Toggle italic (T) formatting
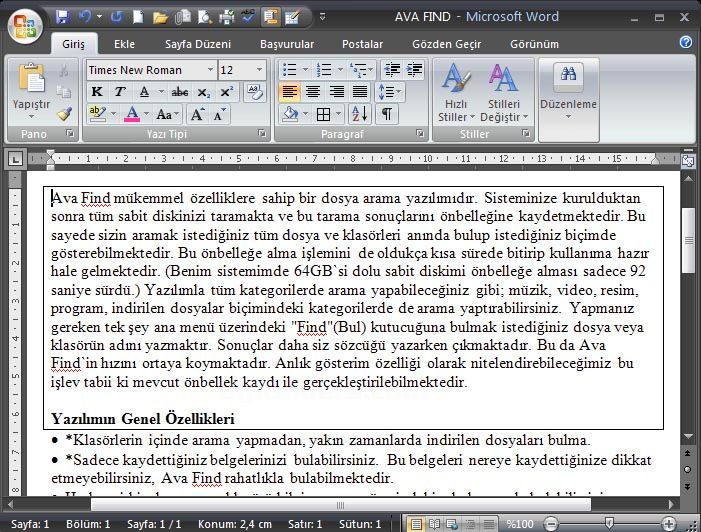This screenshot has width=701, height=532. 119,92
